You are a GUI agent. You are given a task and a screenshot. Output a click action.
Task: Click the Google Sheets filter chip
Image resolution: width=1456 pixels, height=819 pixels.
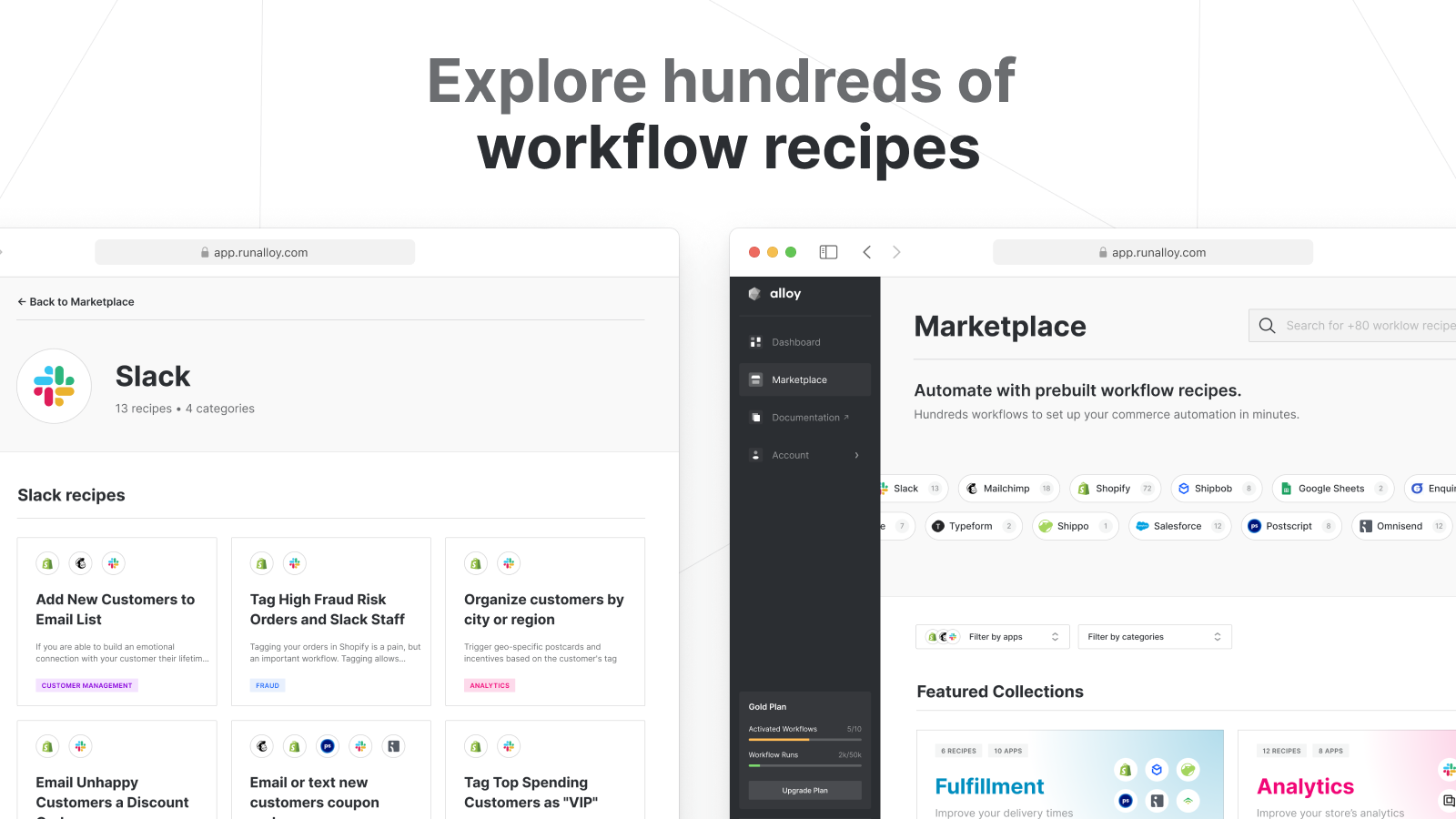click(x=1331, y=489)
